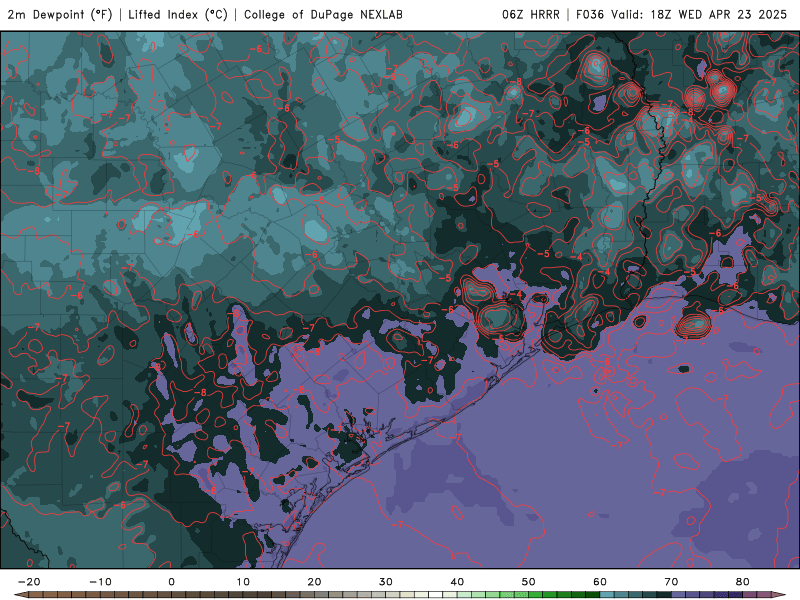Click the -20 label on the color scale
The width and height of the screenshot is (800, 600).
(x=29, y=582)
